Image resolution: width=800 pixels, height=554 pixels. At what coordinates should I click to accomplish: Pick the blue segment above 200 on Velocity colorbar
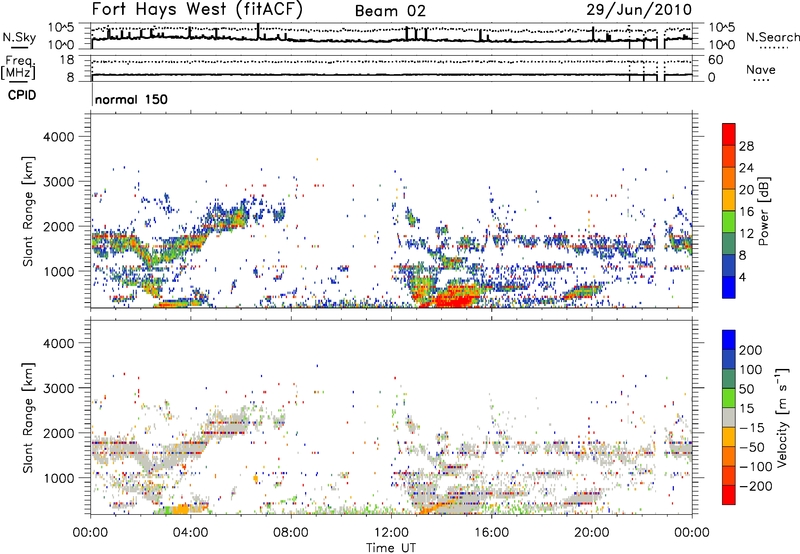click(x=729, y=340)
